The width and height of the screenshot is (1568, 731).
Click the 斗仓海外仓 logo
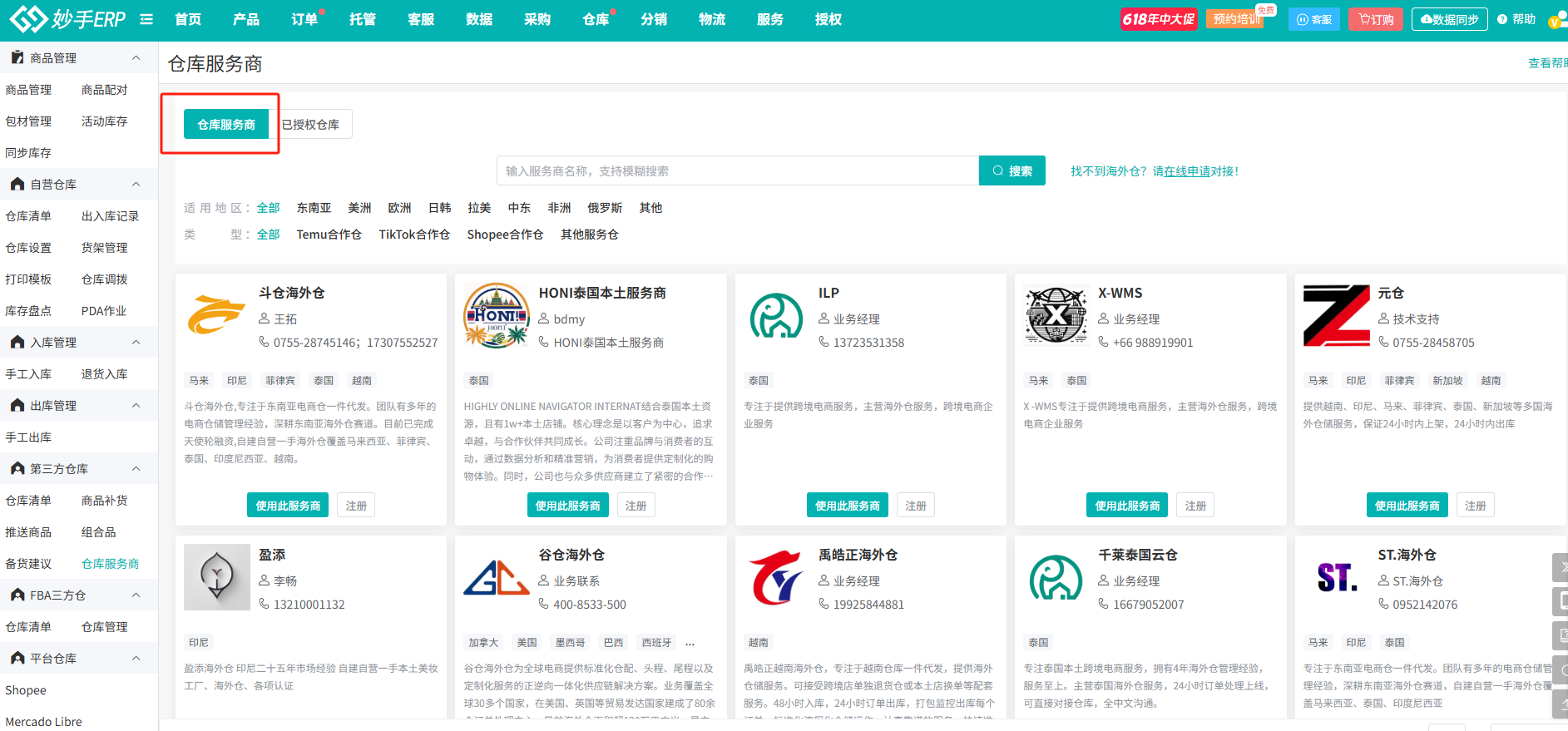point(216,315)
